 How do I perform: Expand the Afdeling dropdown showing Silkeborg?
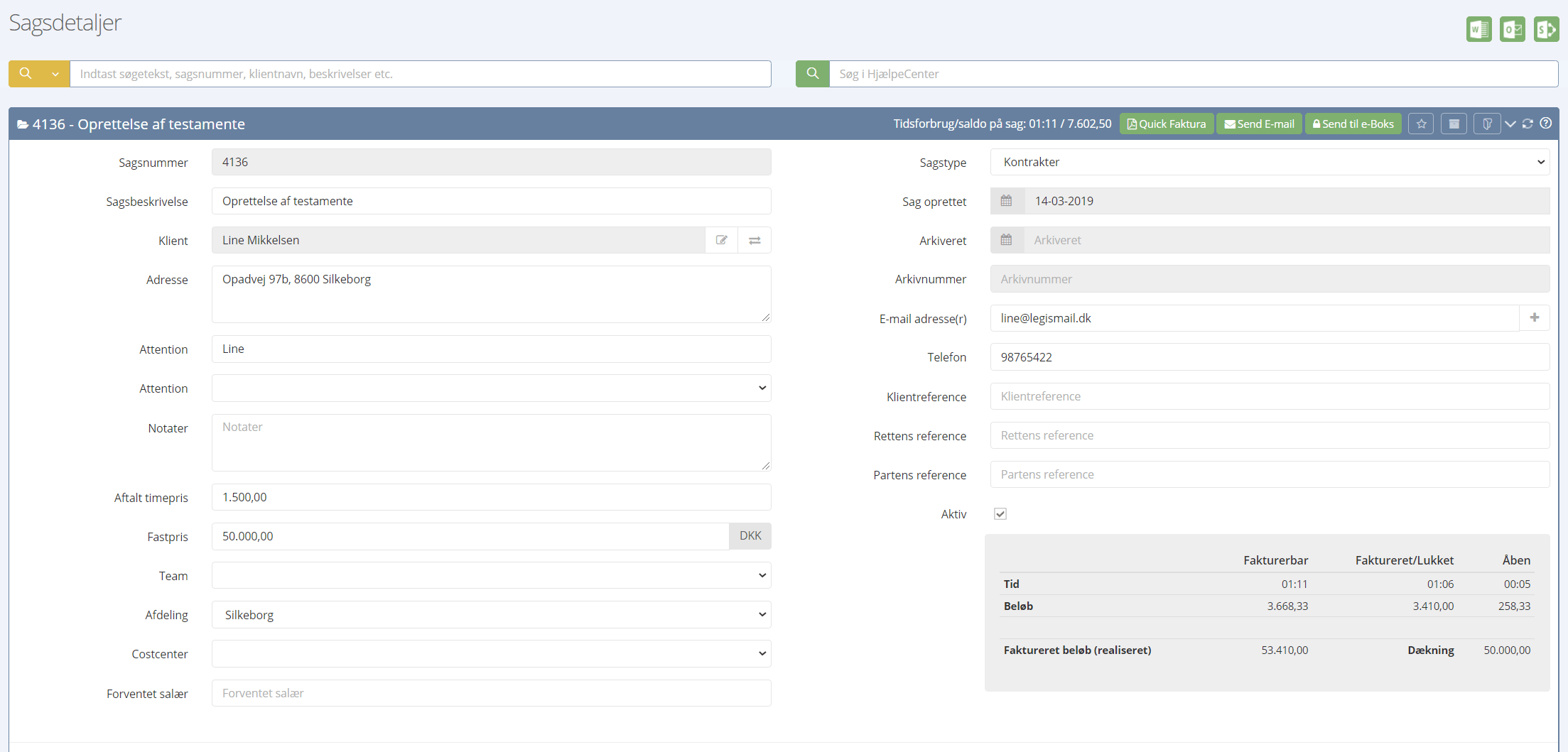tap(491, 615)
